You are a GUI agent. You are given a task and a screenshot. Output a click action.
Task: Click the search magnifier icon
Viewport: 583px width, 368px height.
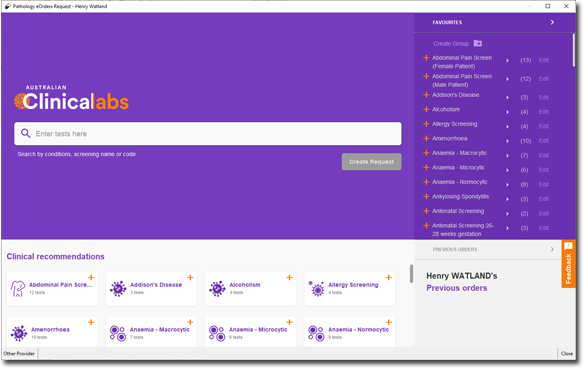click(x=25, y=133)
